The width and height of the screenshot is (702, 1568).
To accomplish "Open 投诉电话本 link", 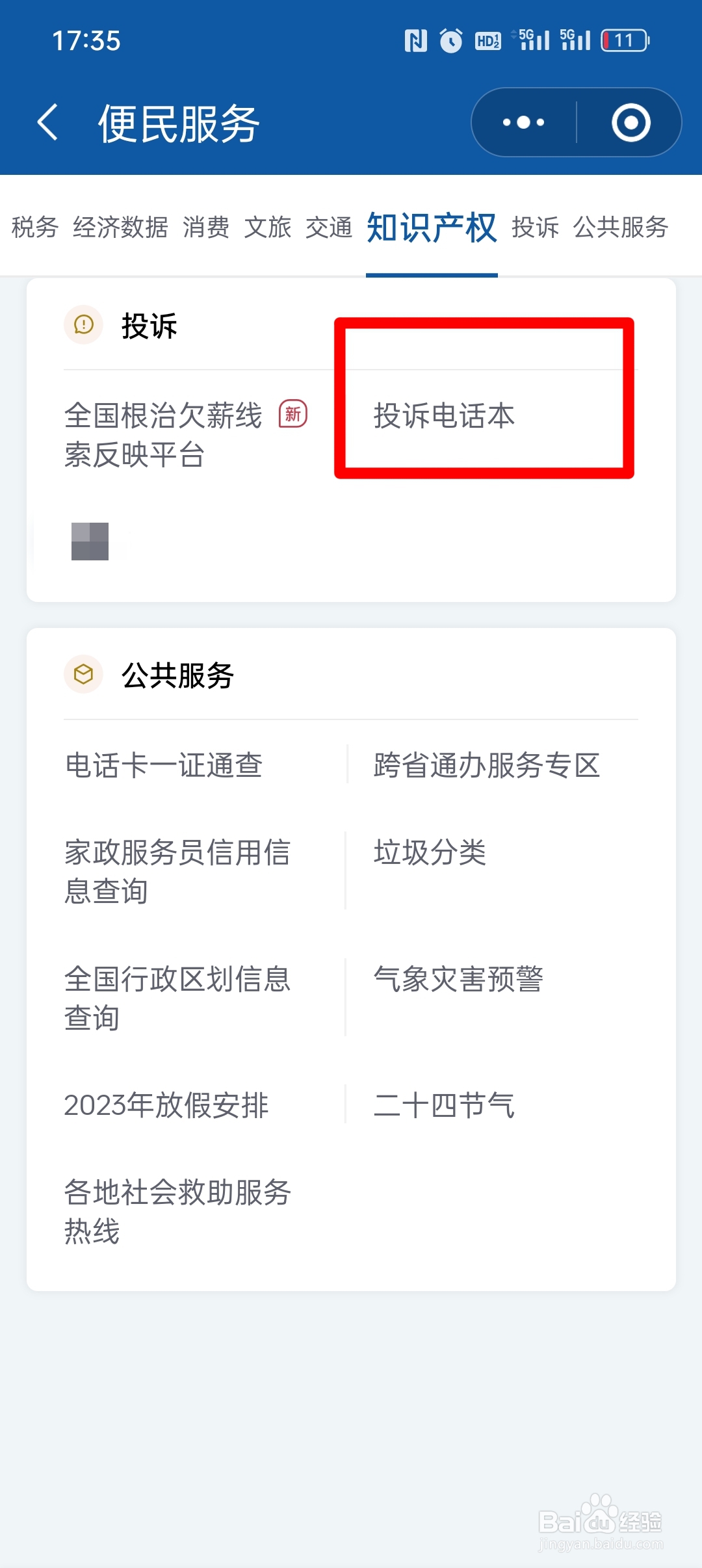I will coord(445,416).
